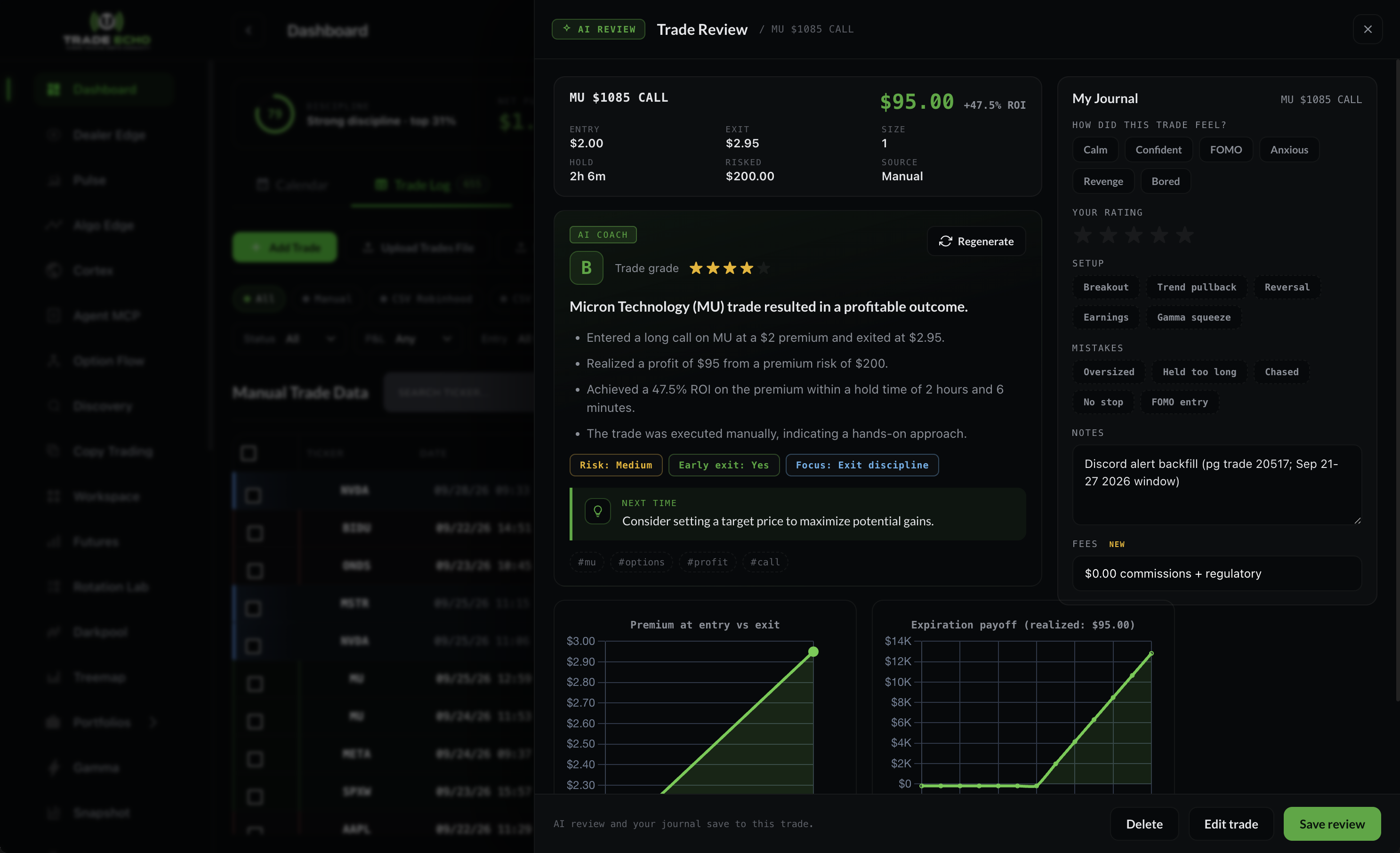The height and width of the screenshot is (853, 1400).
Task: Click the Risk: Medium badge
Action: 616,465
